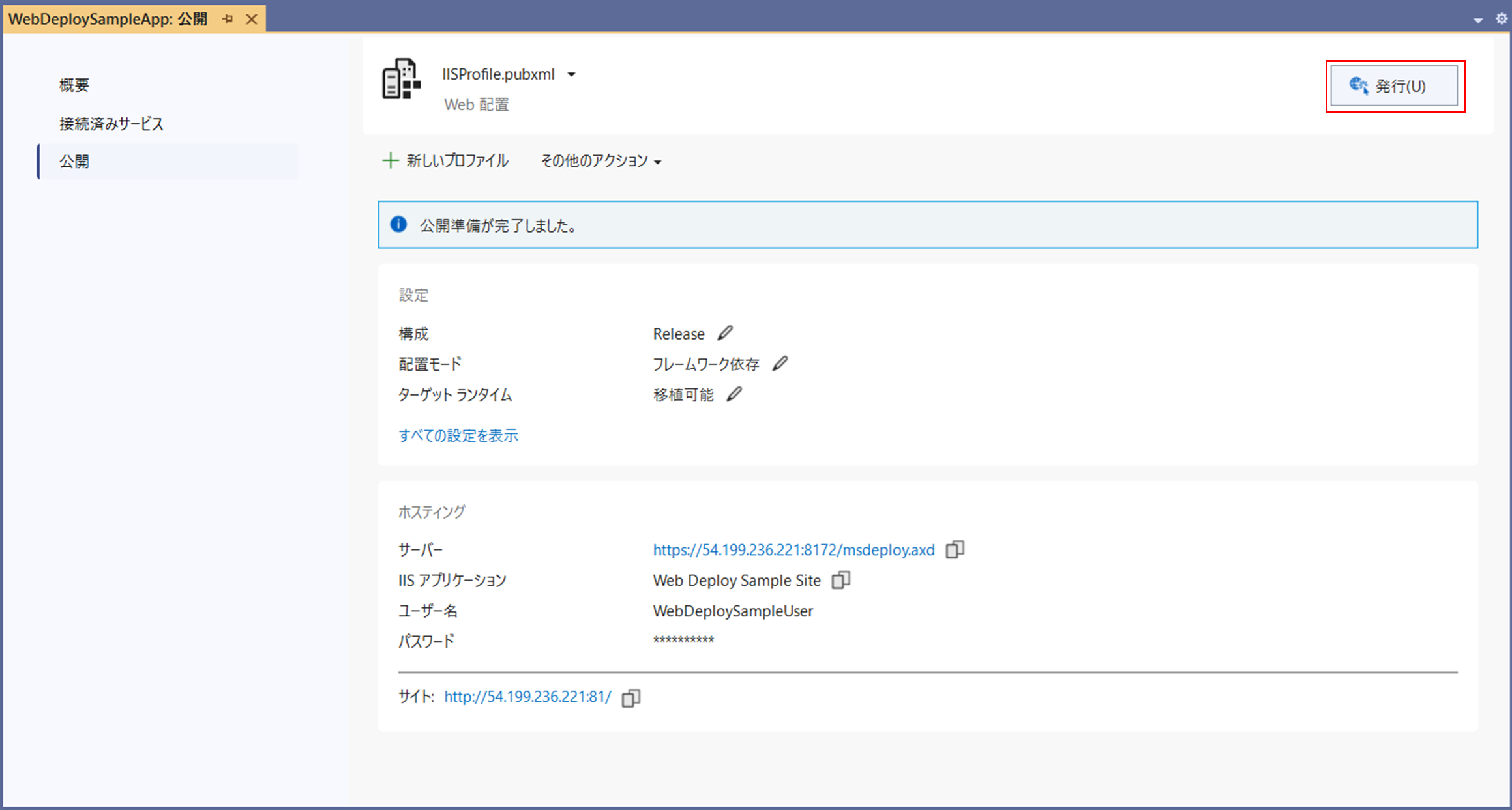Open the すべての設定を表示 link

tap(458, 435)
